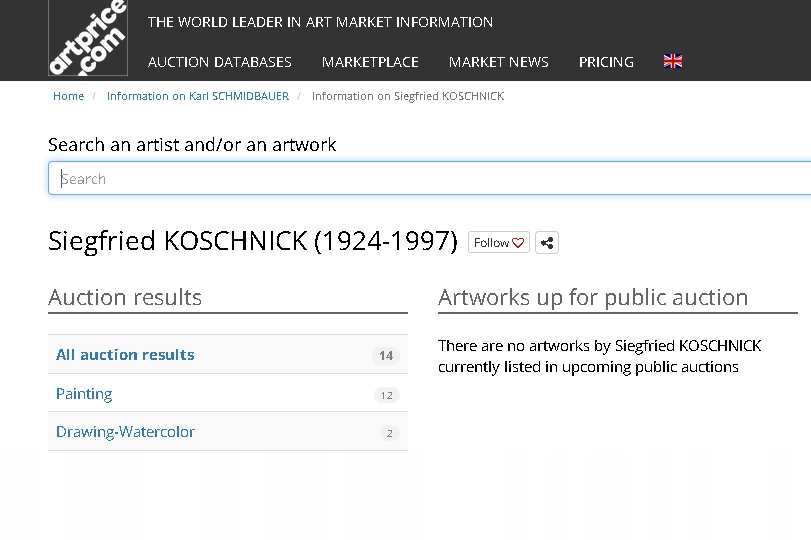Follow artist Siegfried KOSCHNICK
The width and height of the screenshot is (811, 540).
499,243
